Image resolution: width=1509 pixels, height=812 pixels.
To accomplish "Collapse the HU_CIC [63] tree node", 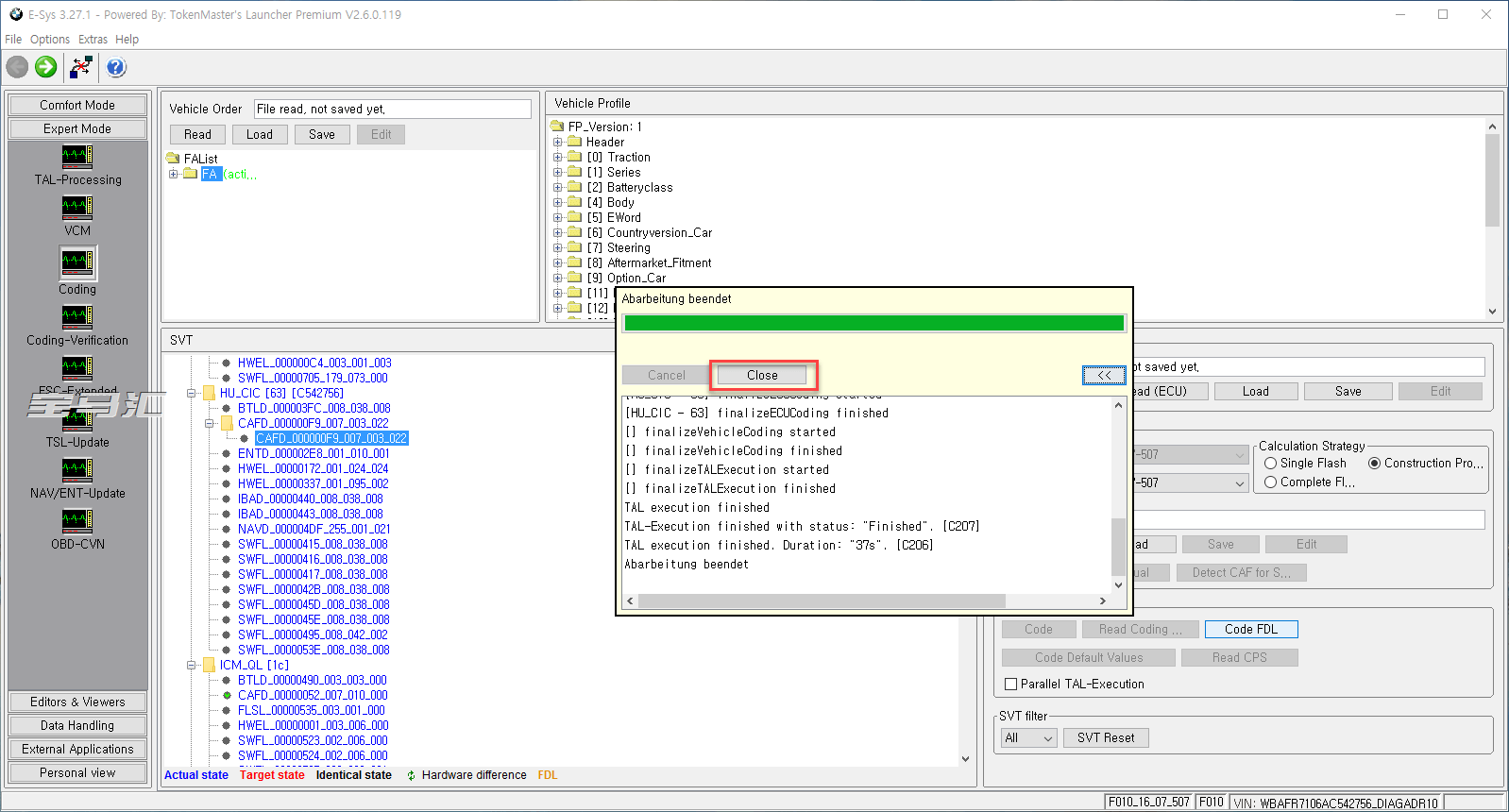I will coord(192,394).
